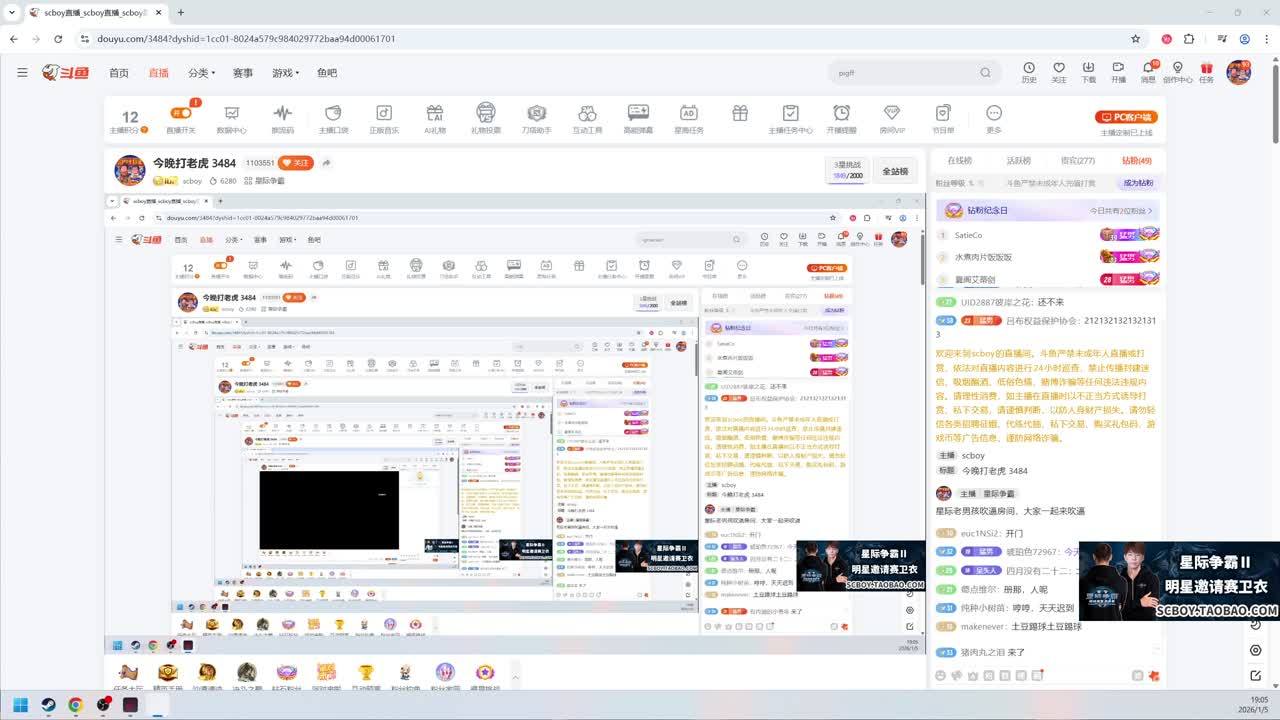Open the 历史 watch history icon
This screenshot has height=720, width=1280.
tap(1029, 72)
